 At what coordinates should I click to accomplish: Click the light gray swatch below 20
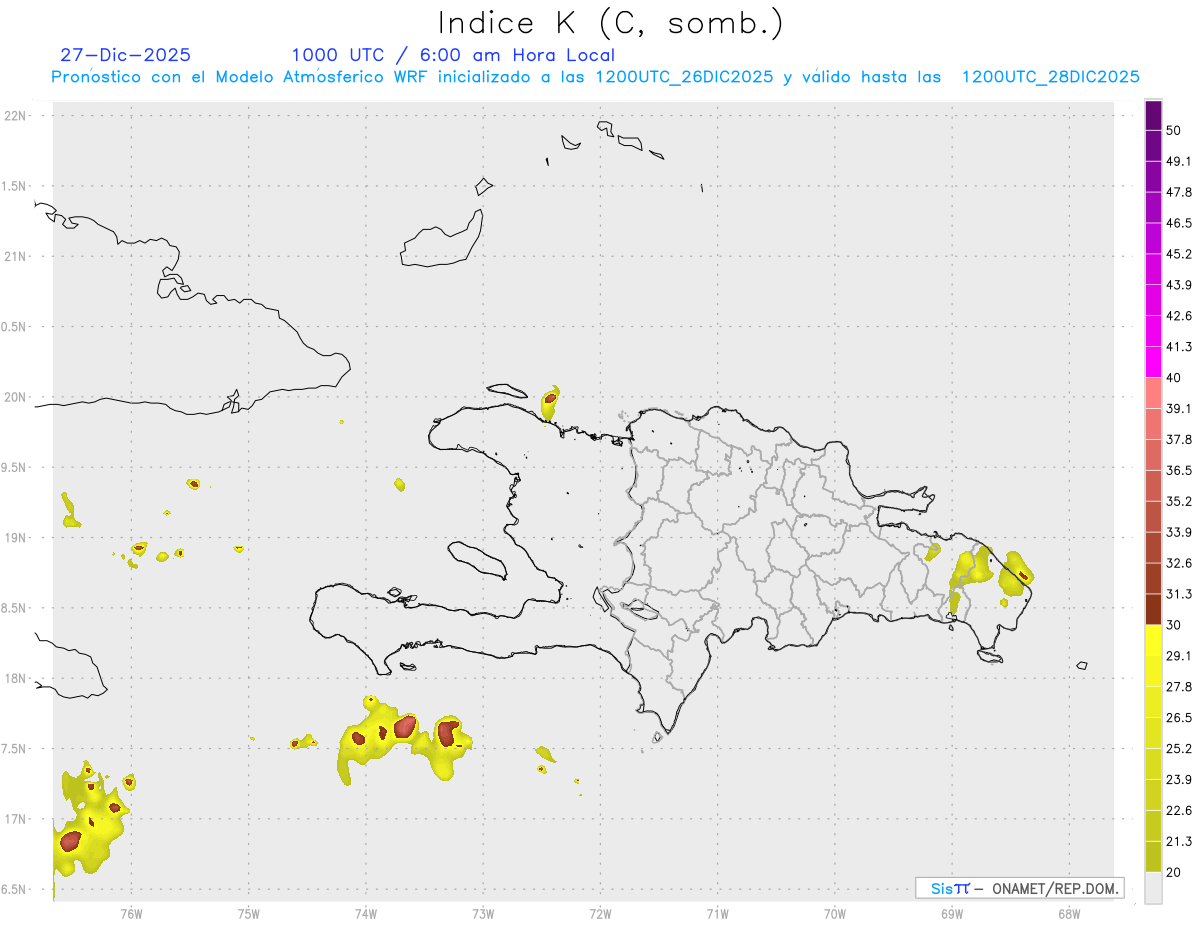tap(1154, 887)
